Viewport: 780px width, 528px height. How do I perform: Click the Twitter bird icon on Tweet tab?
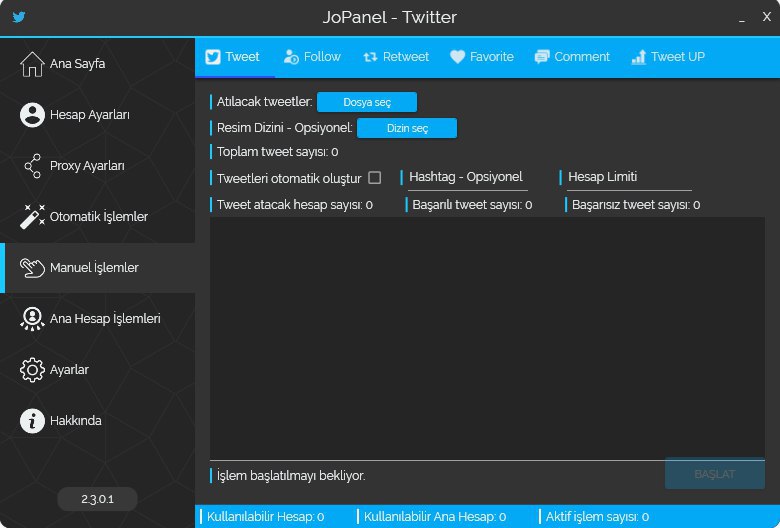point(213,57)
